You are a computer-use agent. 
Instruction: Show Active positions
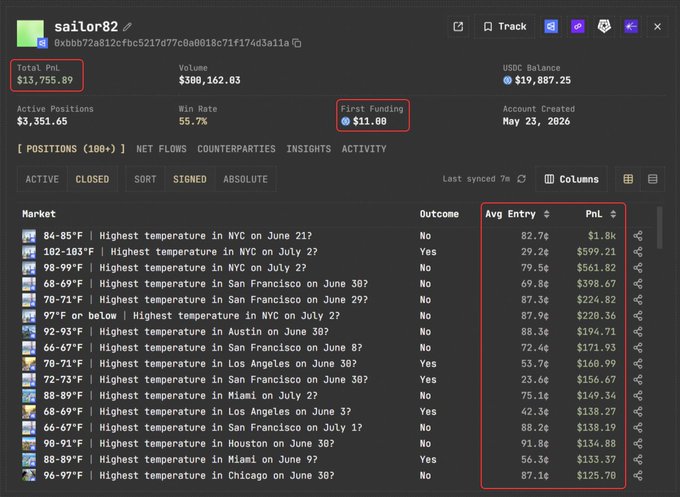42,179
